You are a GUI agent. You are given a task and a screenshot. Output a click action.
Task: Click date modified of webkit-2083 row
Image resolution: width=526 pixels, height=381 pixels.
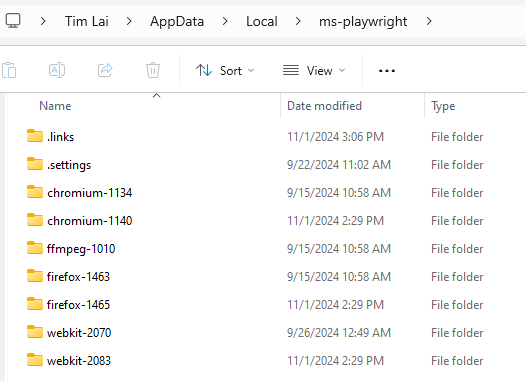tap(335, 361)
